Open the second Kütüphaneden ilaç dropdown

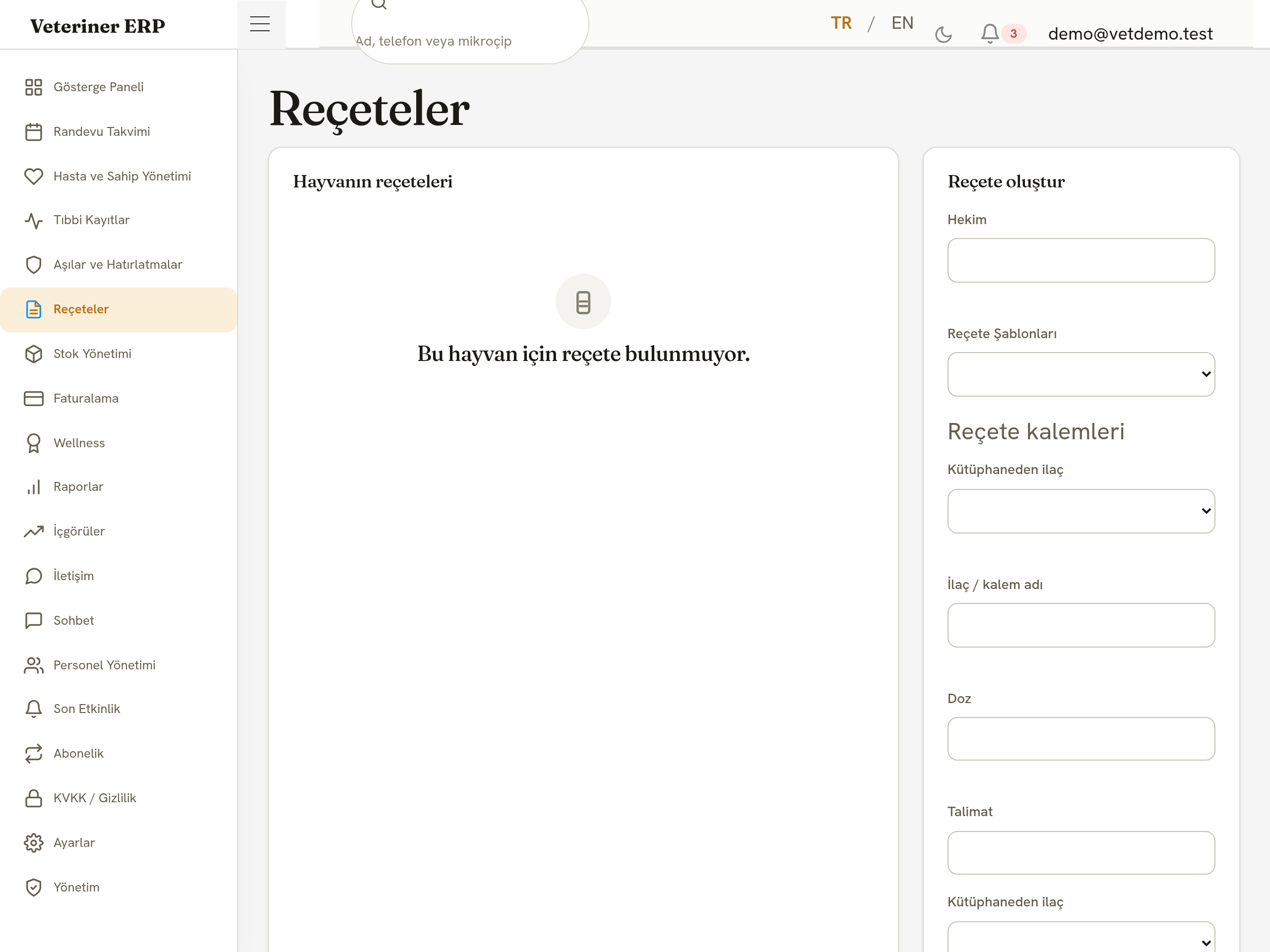click(x=1080, y=937)
